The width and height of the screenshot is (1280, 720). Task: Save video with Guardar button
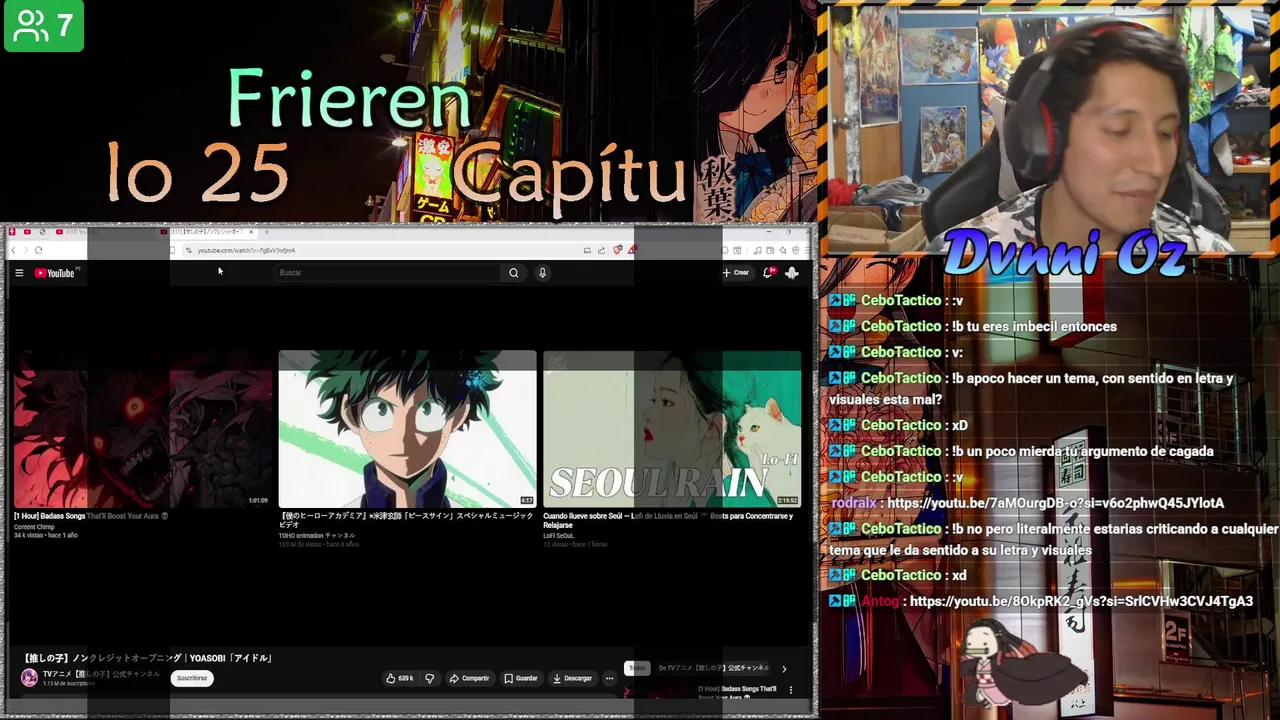[x=520, y=678]
